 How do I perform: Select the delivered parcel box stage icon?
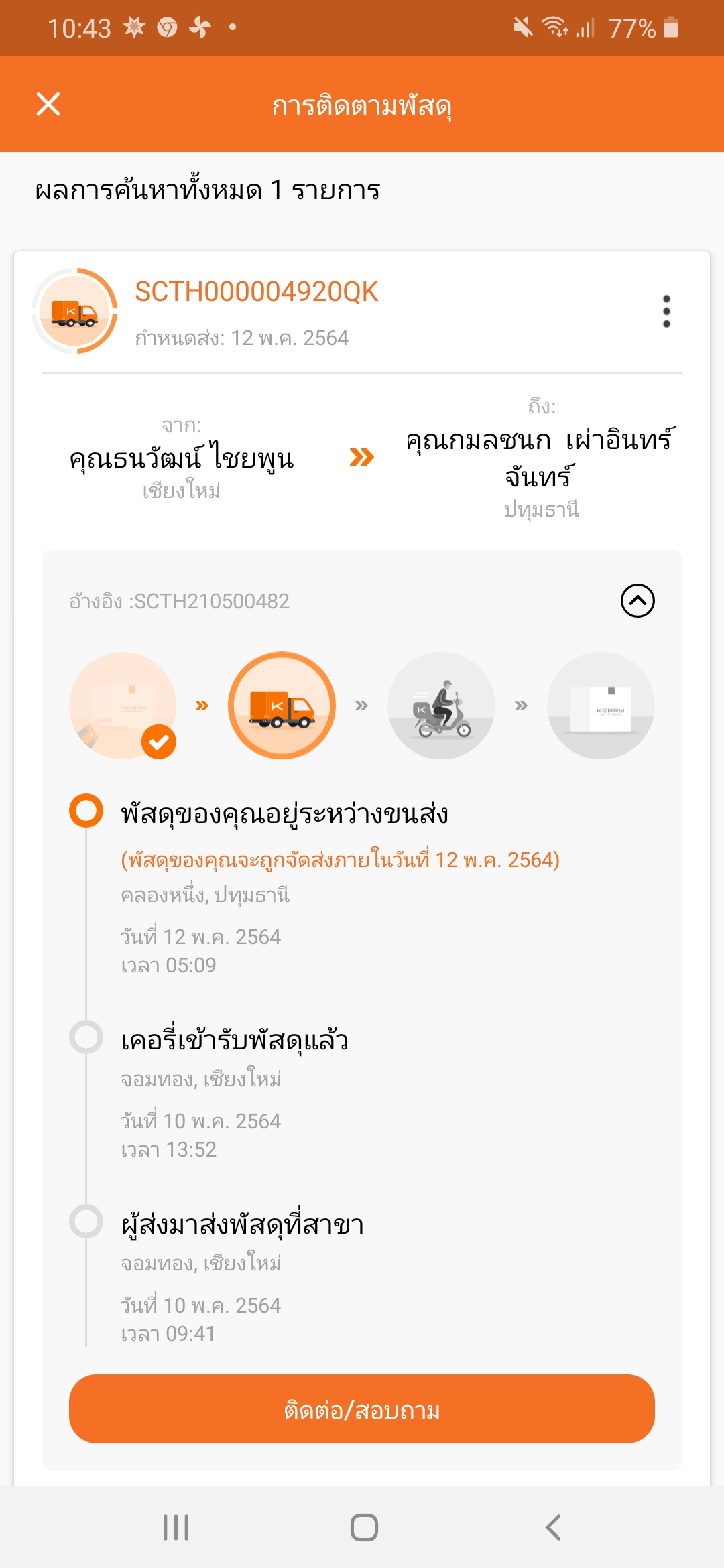tap(601, 705)
